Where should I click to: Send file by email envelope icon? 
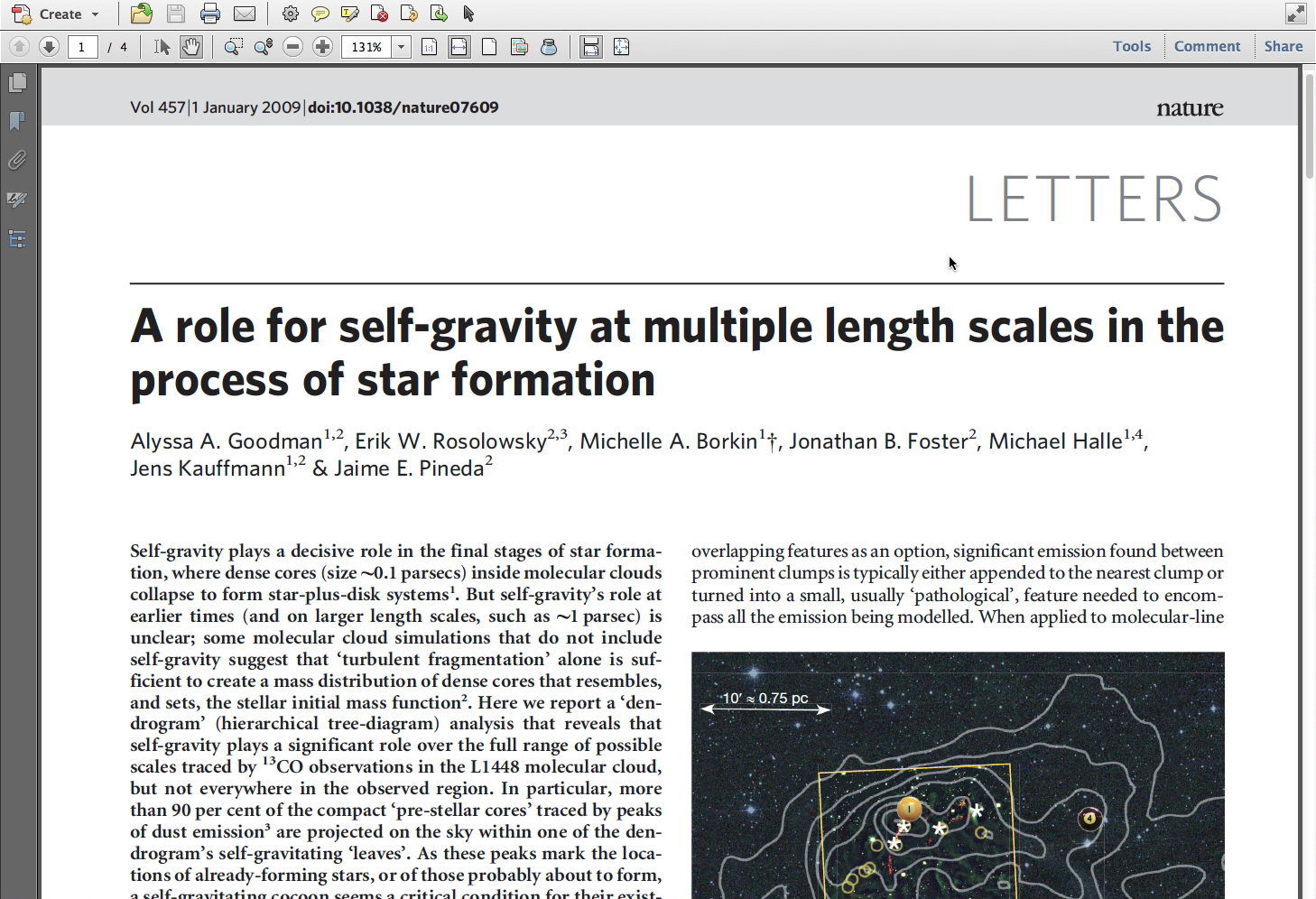pos(245,14)
